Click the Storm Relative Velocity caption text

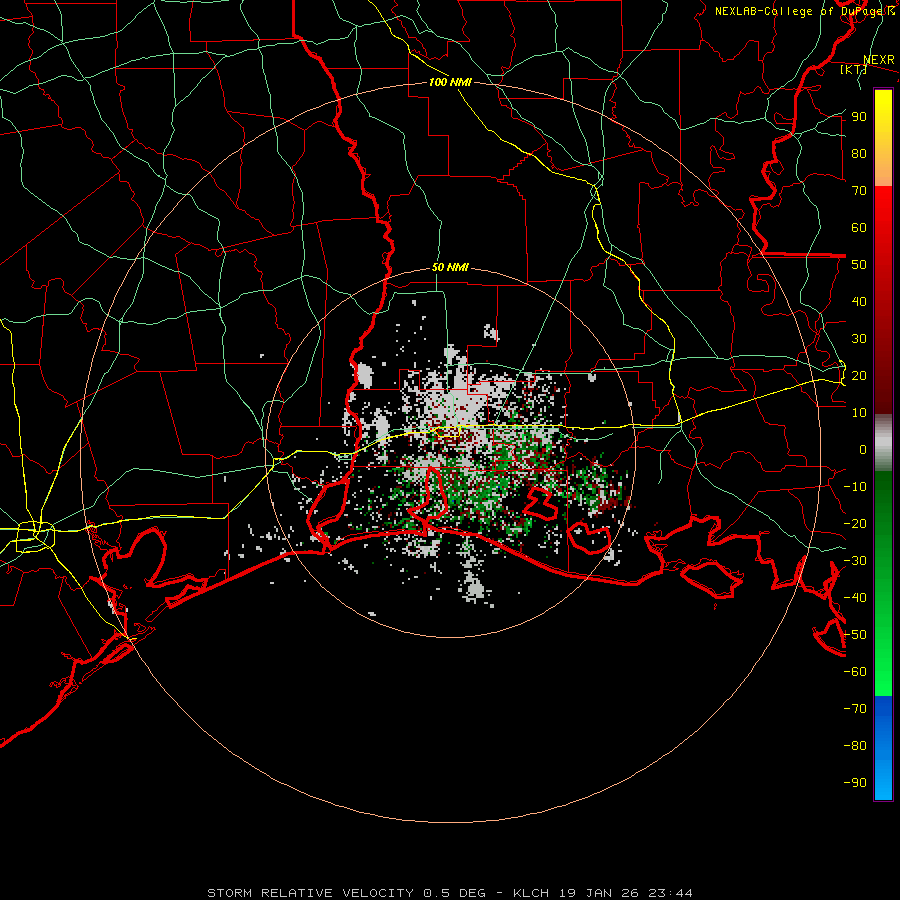click(449, 893)
